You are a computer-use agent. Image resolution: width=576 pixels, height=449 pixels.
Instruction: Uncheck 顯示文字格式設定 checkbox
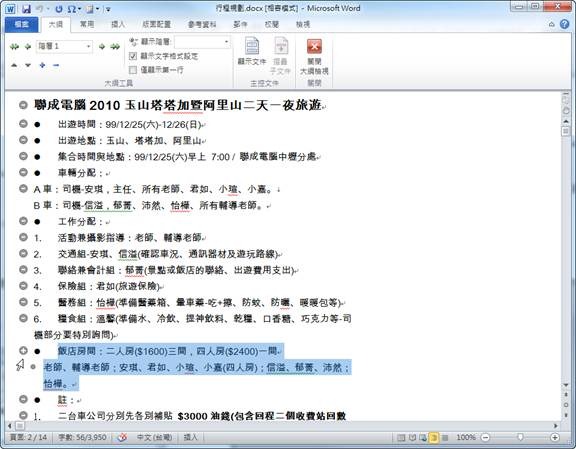tap(133, 56)
